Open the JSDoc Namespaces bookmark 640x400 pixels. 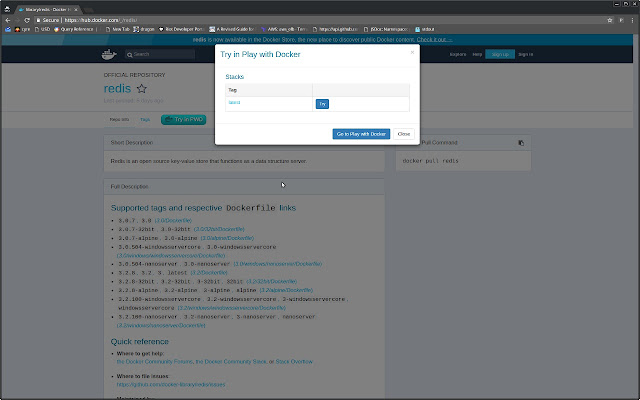[387, 29]
